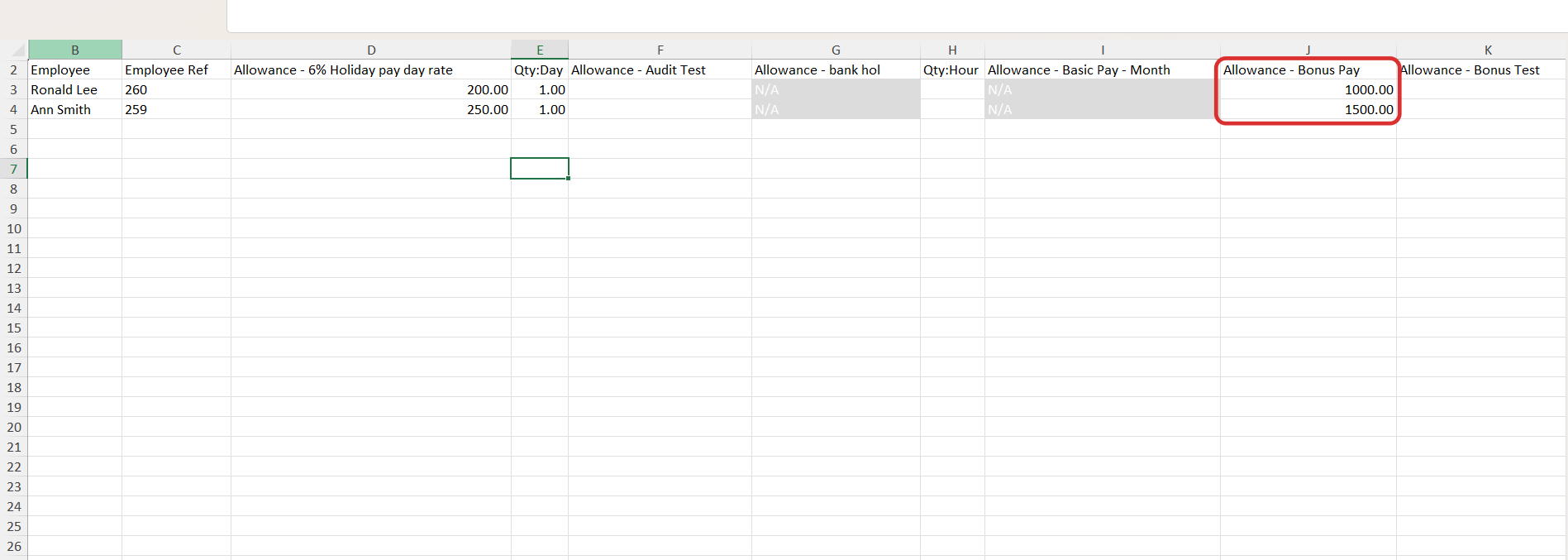Select the 'Ronald Lee' cell

pyautogui.click(x=75, y=89)
